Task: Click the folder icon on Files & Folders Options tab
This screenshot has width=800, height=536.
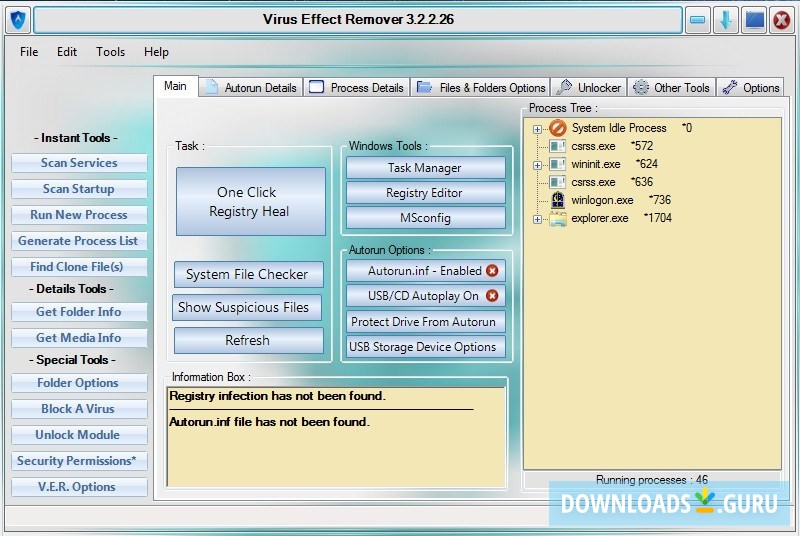Action: pos(424,87)
